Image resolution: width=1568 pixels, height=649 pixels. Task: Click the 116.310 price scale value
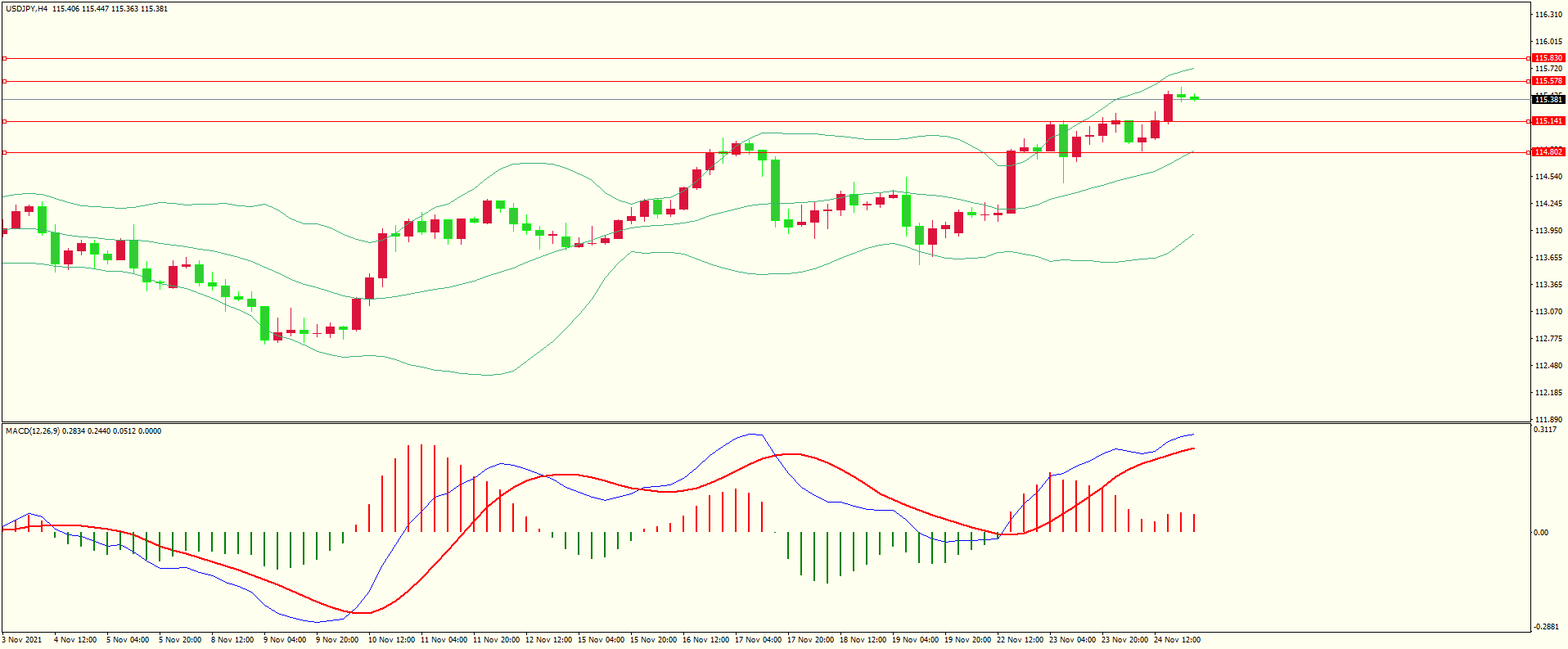click(1548, 15)
